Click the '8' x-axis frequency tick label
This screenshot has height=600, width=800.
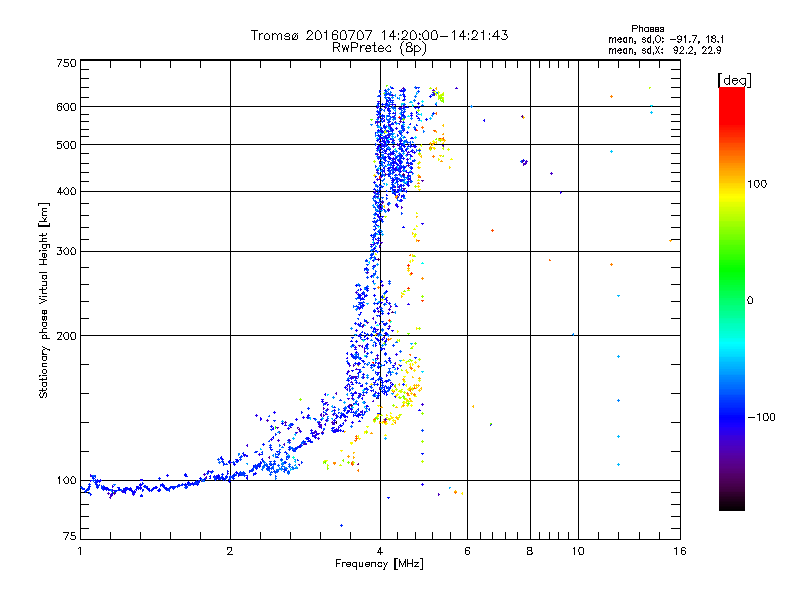530,551
